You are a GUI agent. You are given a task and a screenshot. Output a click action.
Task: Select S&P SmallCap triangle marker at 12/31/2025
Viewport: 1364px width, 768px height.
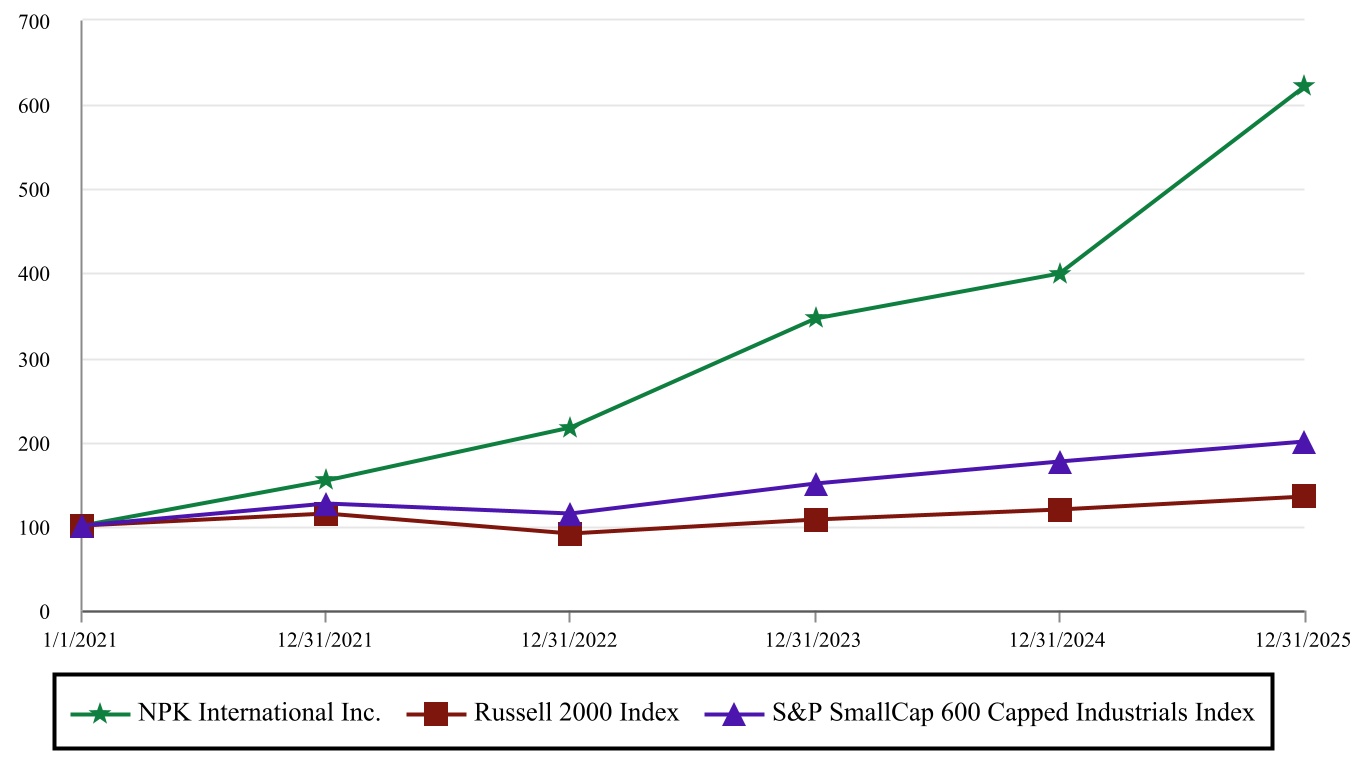click(1303, 442)
